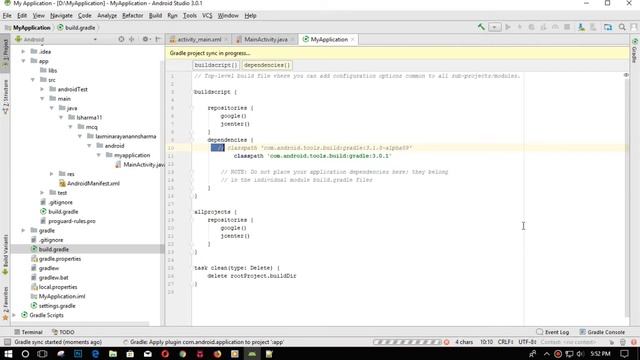This screenshot has width=640, height=360.
Task: Click the Search Everywhere magnifier icon
Action: [x=622, y=27]
